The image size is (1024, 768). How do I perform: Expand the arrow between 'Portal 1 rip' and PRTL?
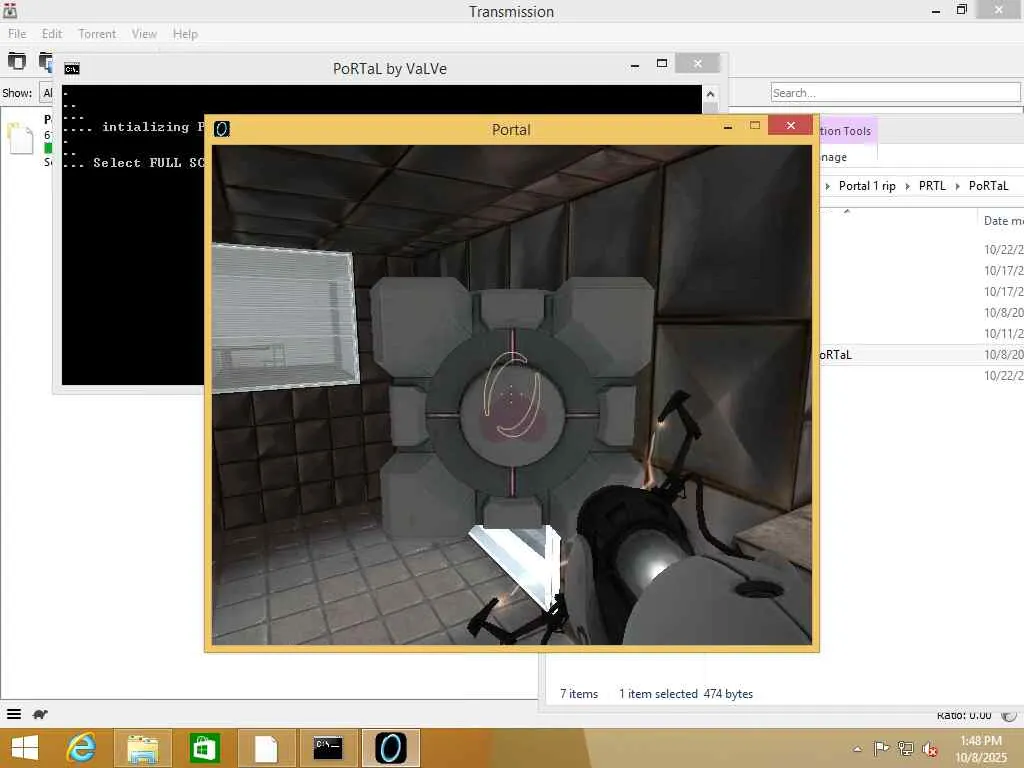point(907,187)
